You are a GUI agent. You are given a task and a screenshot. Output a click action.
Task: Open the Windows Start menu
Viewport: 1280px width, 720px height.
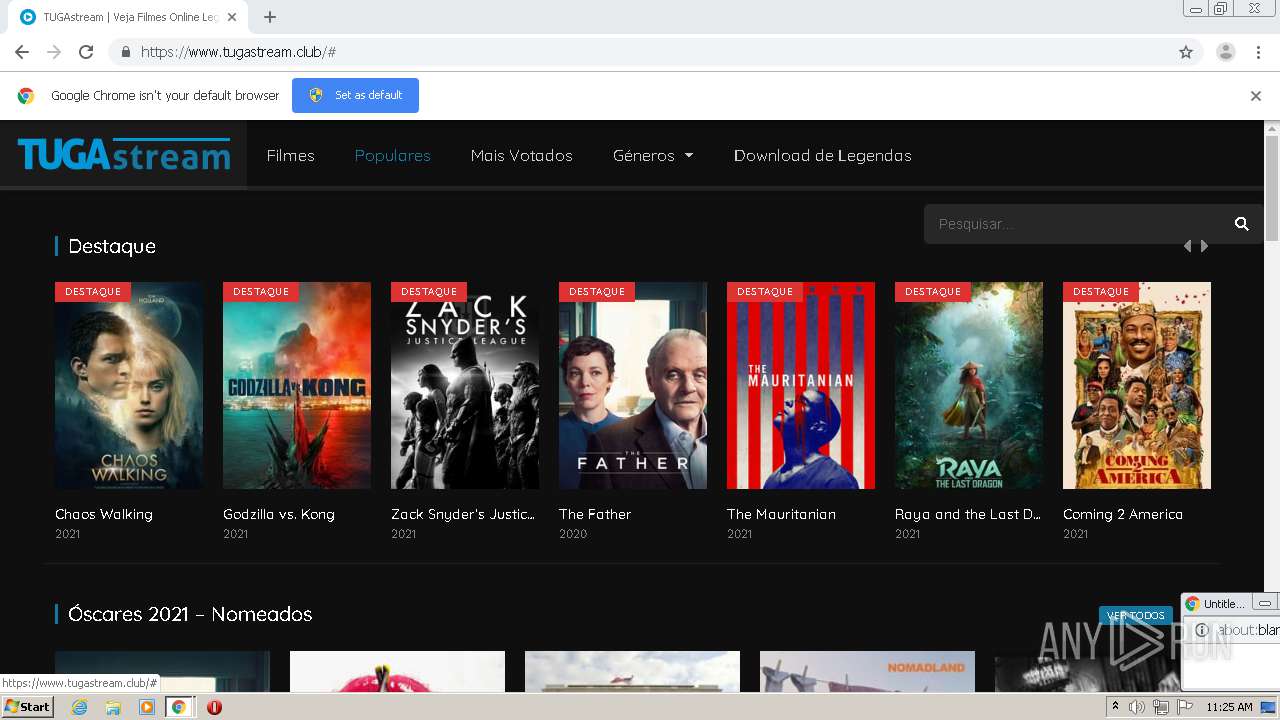[28, 707]
